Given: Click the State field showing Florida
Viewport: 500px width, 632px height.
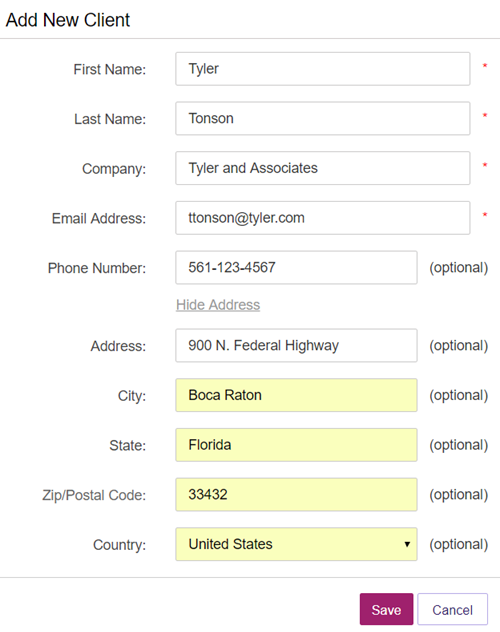Looking at the screenshot, I should (x=297, y=445).
